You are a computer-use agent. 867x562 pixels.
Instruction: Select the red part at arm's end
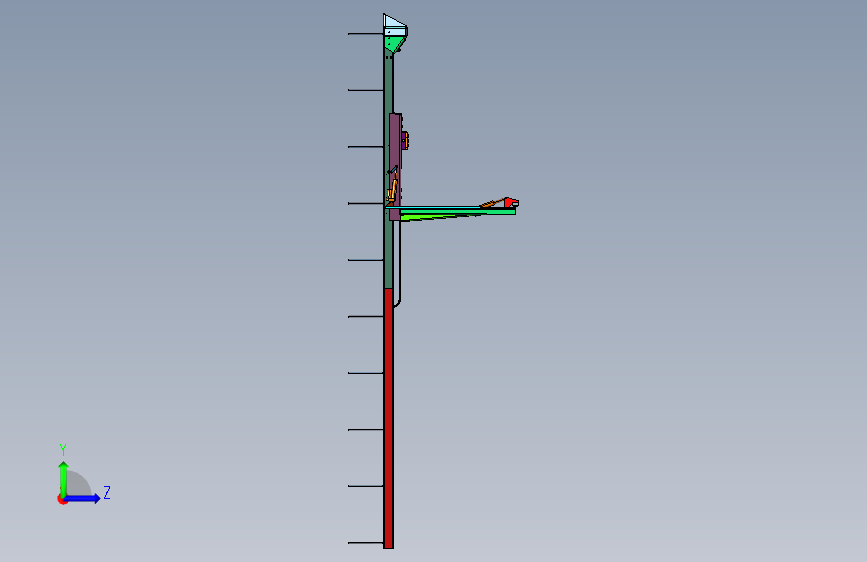click(511, 202)
